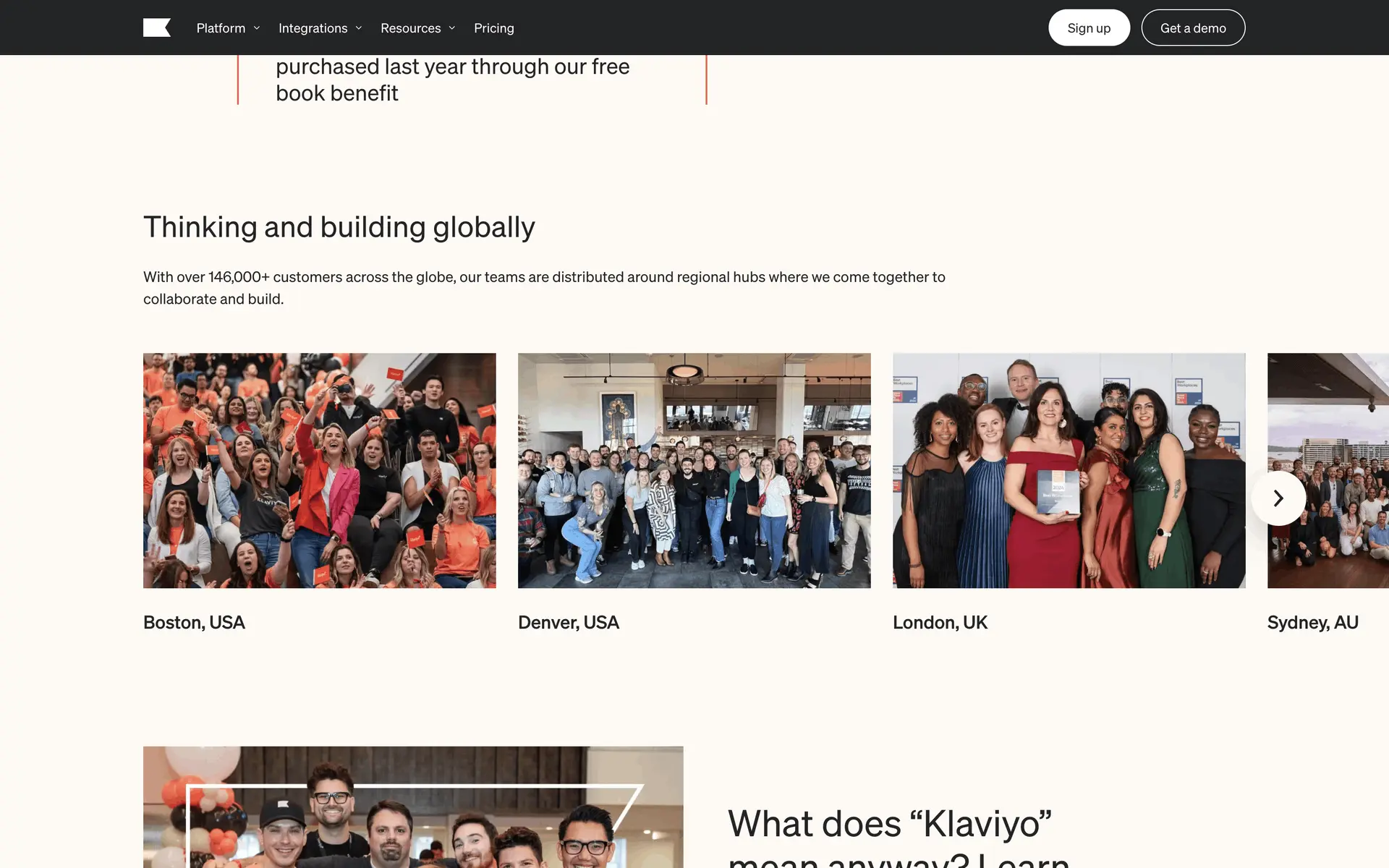Go to the Pricing page
1389x868 pixels.
tap(494, 28)
